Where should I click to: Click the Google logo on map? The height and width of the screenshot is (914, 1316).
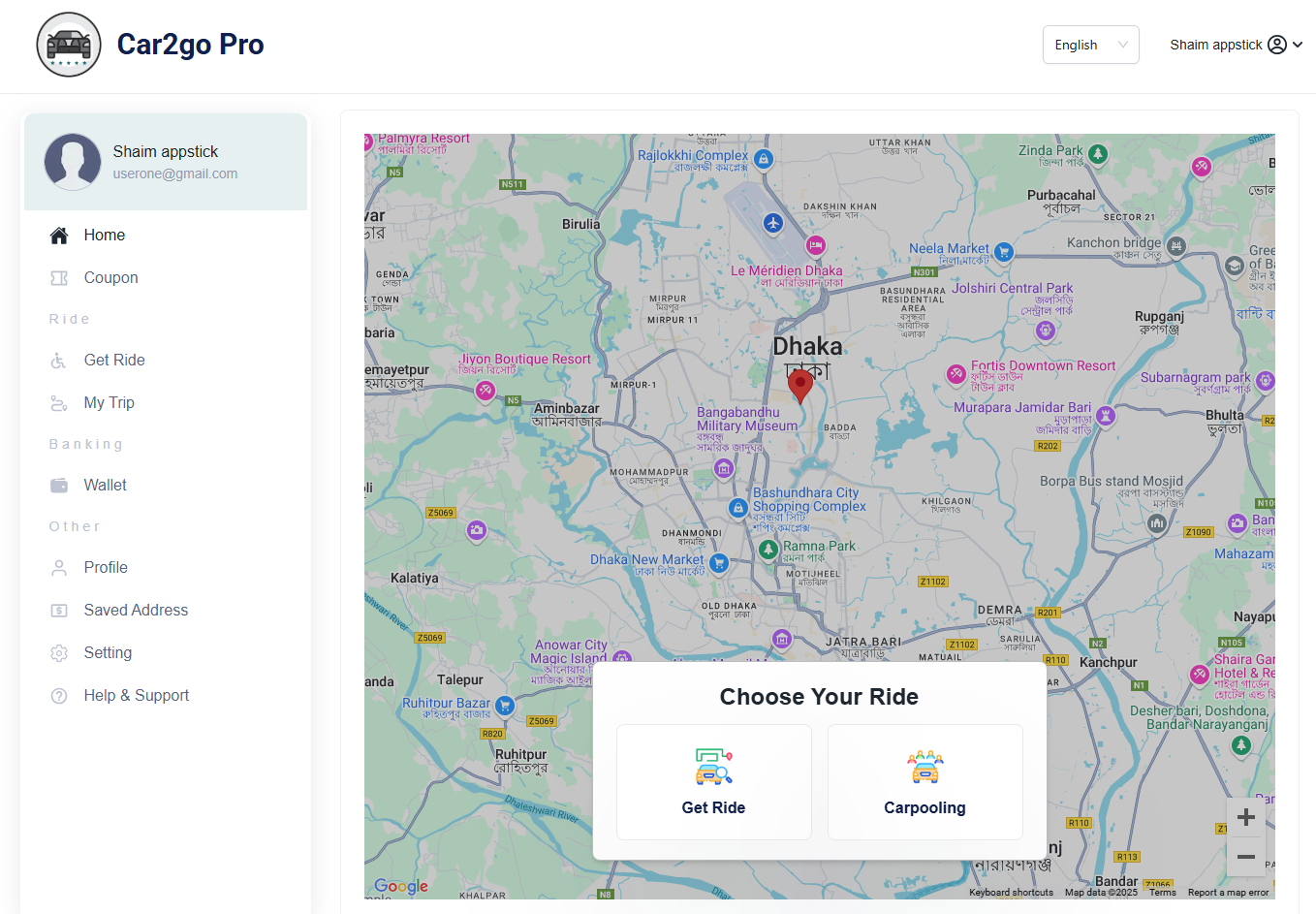click(x=401, y=886)
